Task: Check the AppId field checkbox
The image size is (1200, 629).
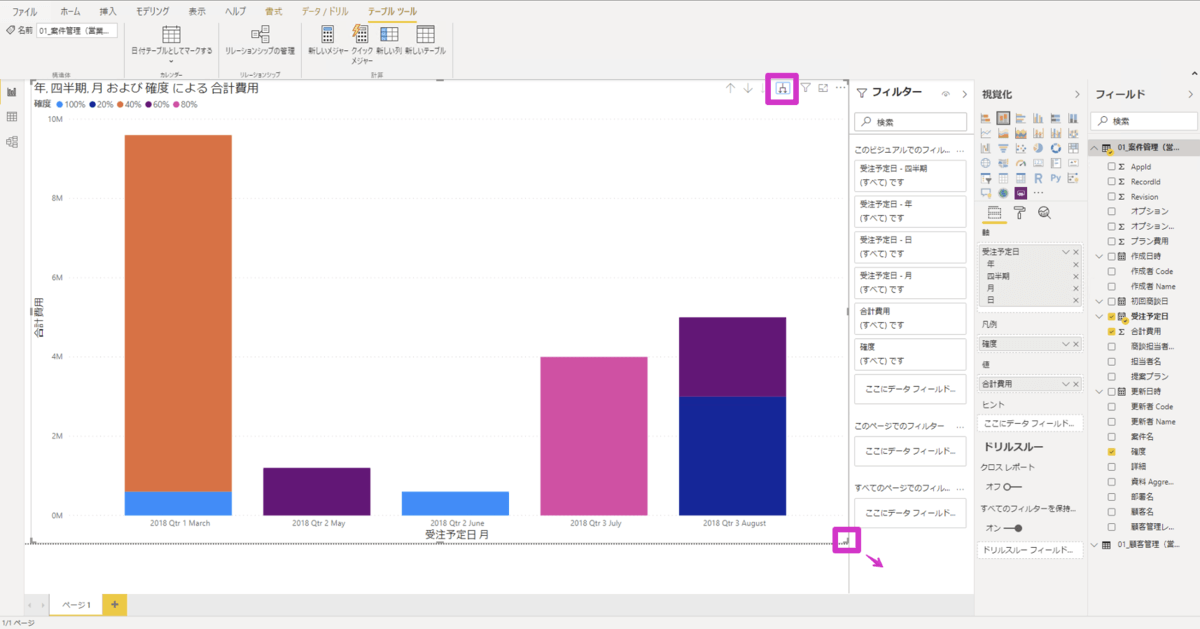Action: click(x=1112, y=167)
